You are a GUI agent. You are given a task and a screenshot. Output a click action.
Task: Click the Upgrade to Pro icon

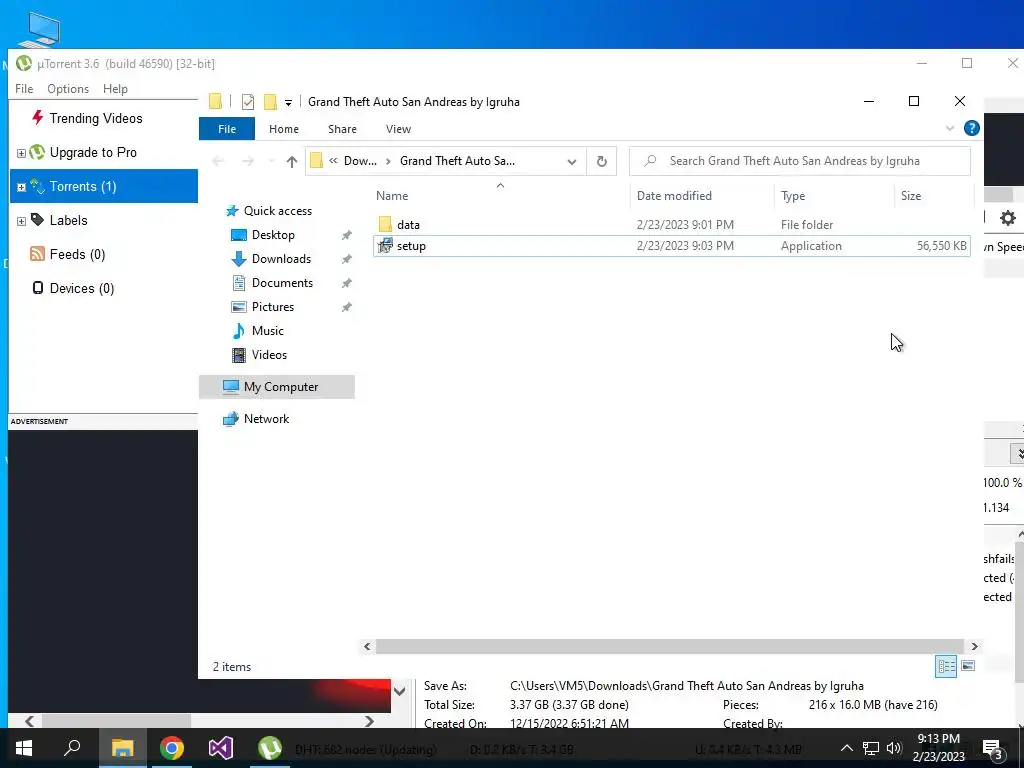click(x=37, y=152)
